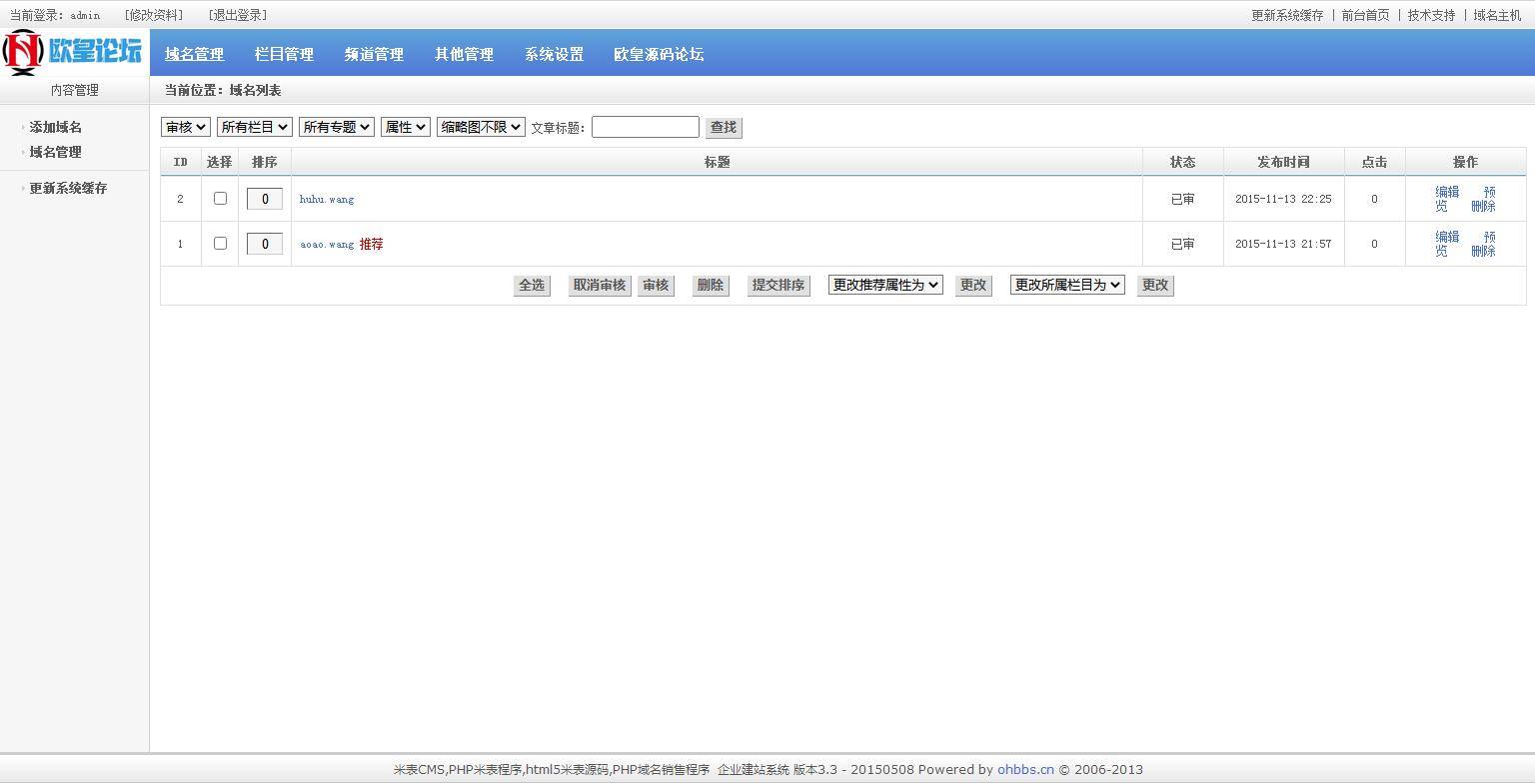The width and height of the screenshot is (1535, 784).
Task: Open the 更改推荐属性为 dropdown
Action: point(883,285)
